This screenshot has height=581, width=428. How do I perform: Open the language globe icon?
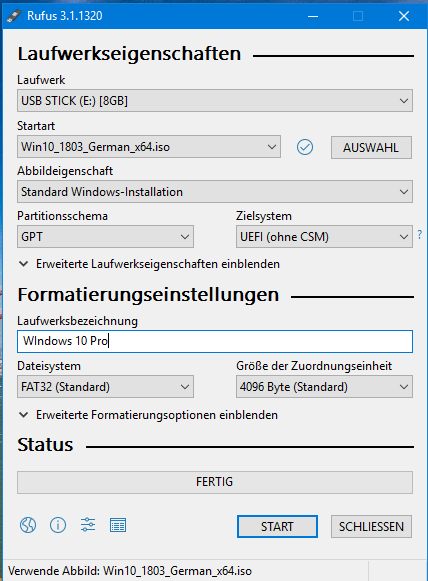tap(28, 525)
